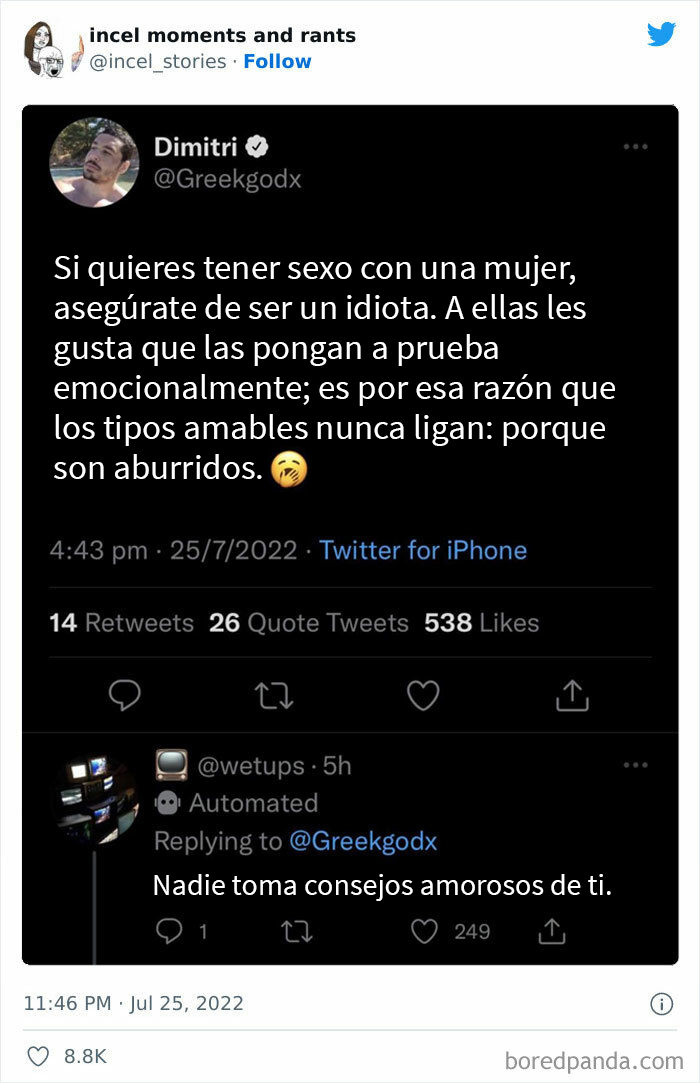Retweet the @wetups reply
700x1083 pixels.
tap(295, 932)
